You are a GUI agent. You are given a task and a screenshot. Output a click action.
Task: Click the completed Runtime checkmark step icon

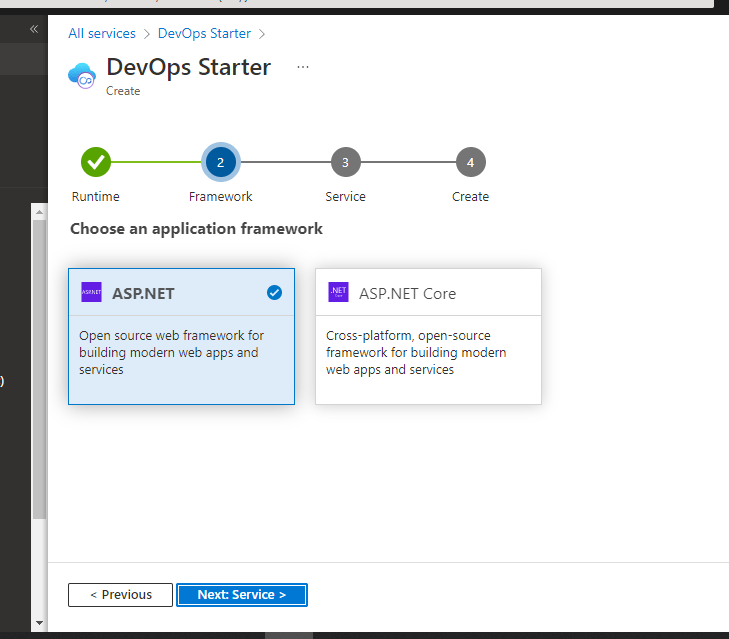pyautogui.click(x=96, y=161)
